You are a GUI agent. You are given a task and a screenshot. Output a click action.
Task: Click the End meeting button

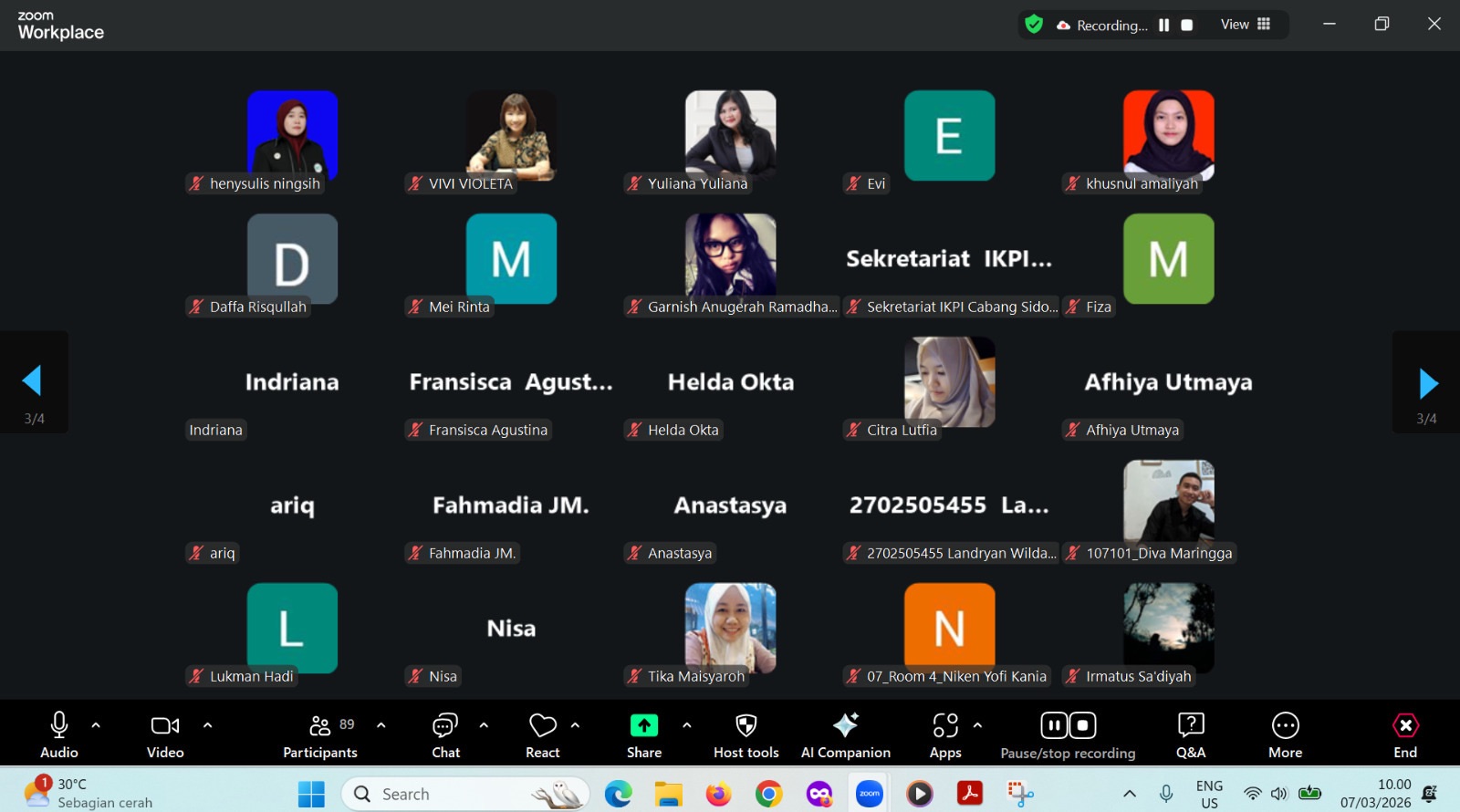coord(1404,734)
